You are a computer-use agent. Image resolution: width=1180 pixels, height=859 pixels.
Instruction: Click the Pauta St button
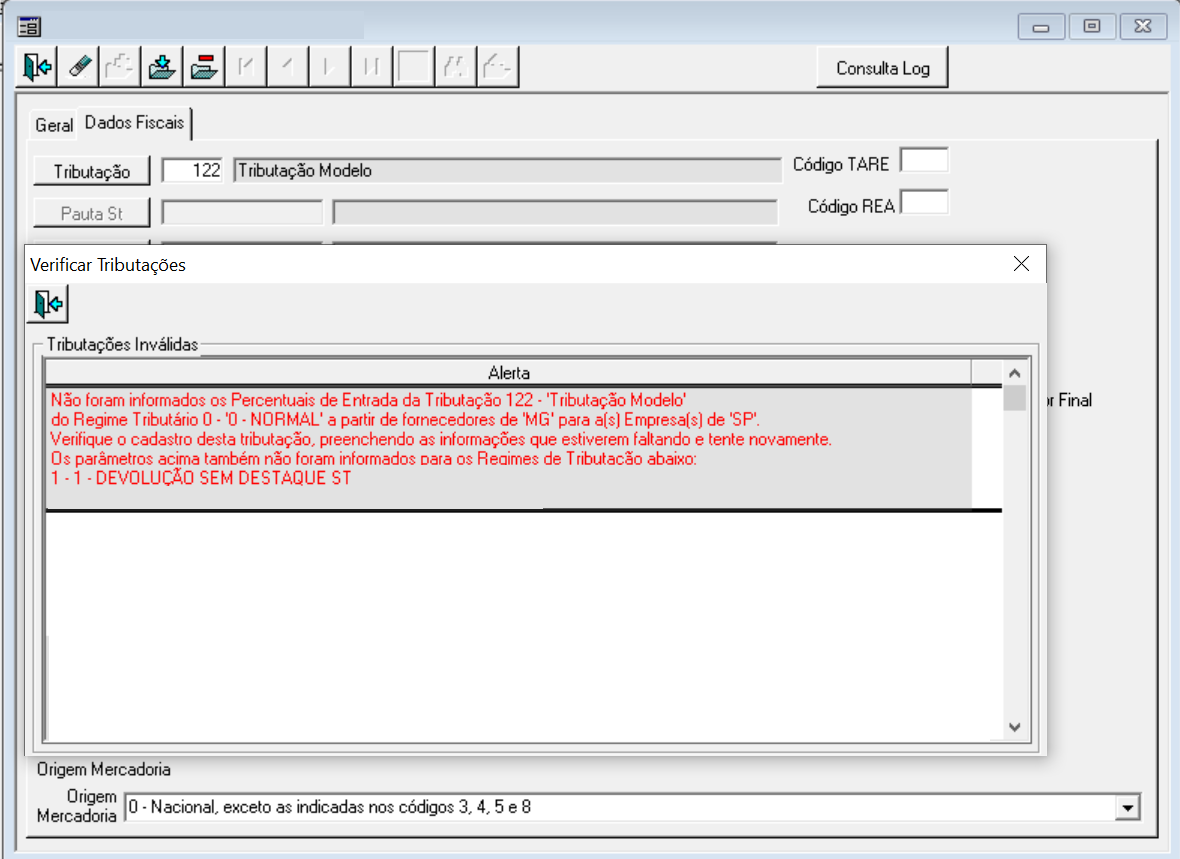pos(91,213)
